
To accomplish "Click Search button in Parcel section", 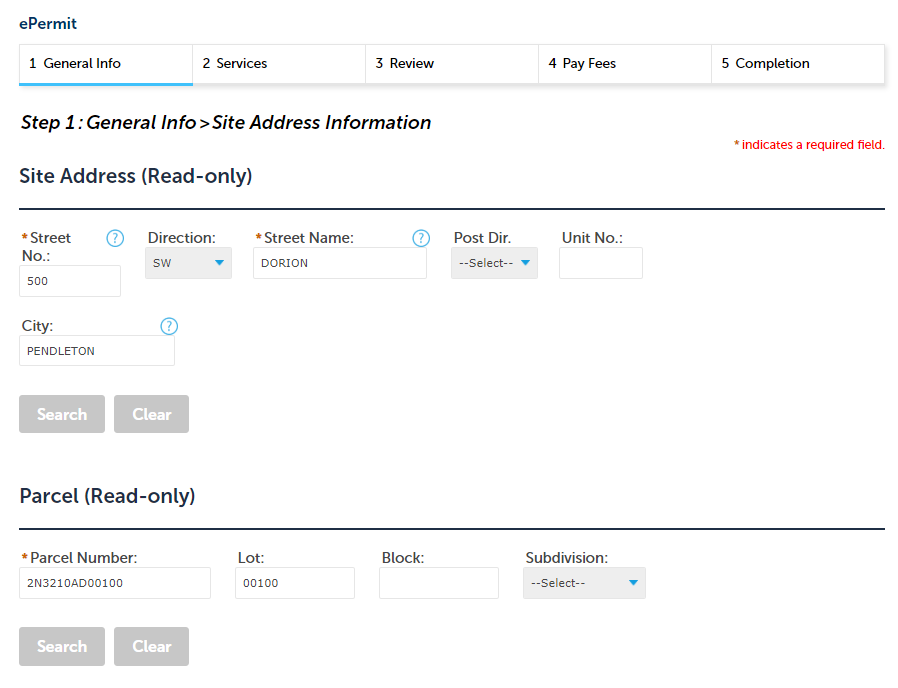I will [62, 646].
